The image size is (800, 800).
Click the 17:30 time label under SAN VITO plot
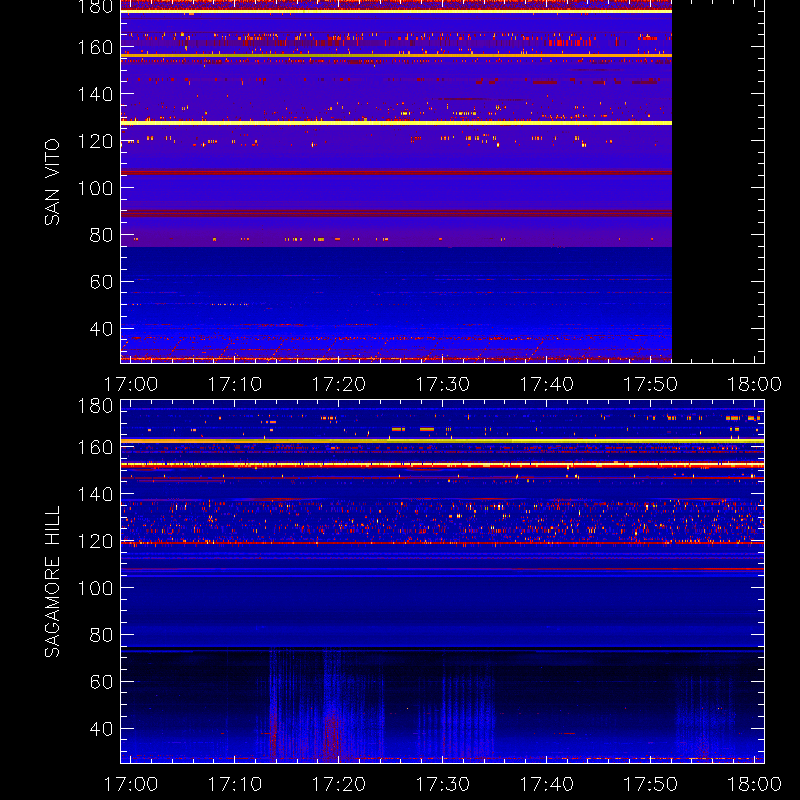coord(443,384)
